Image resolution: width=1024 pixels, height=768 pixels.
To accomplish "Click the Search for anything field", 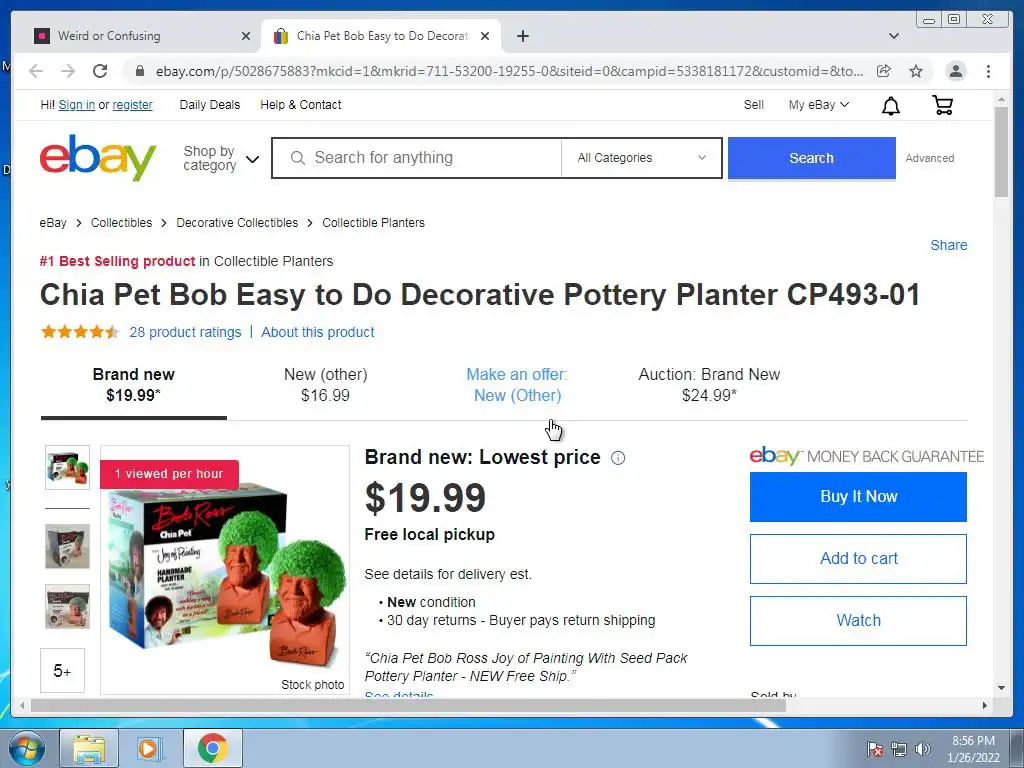I will [416, 158].
